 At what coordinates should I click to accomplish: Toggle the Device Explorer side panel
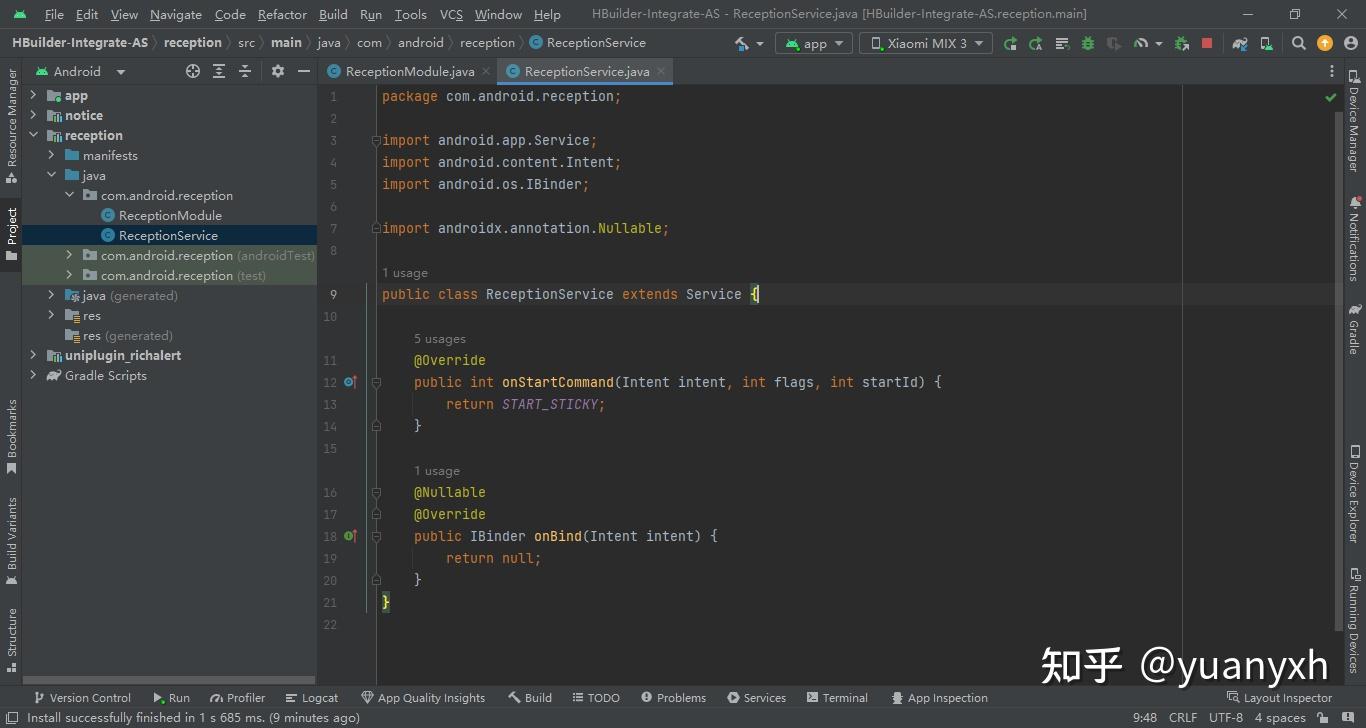[1355, 494]
